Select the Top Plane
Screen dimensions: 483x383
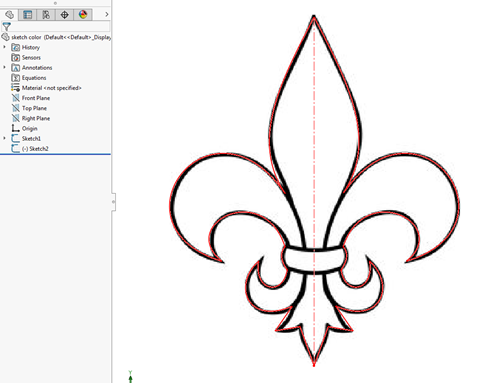tap(34, 108)
